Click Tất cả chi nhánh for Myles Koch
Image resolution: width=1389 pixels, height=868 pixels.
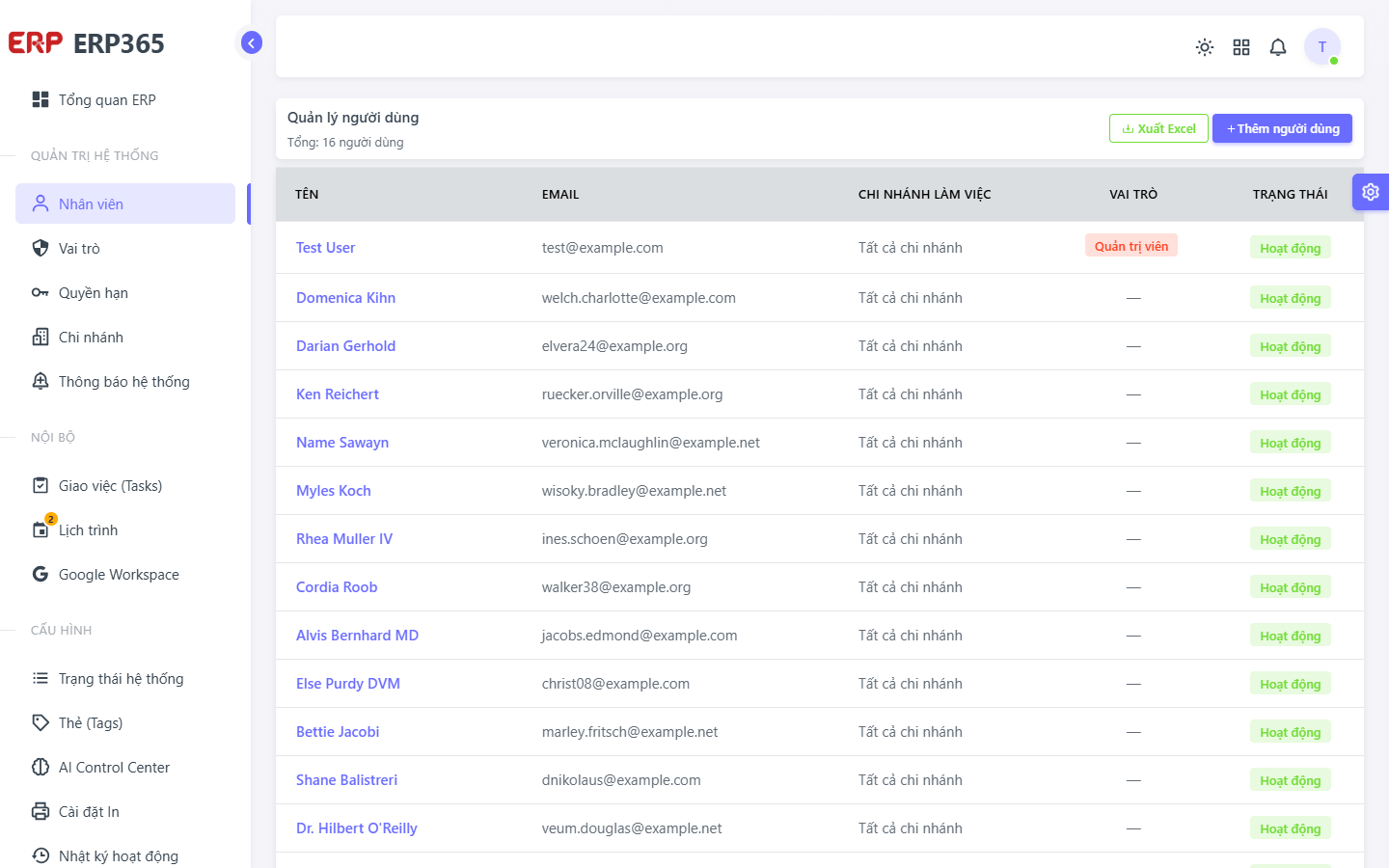911,491
